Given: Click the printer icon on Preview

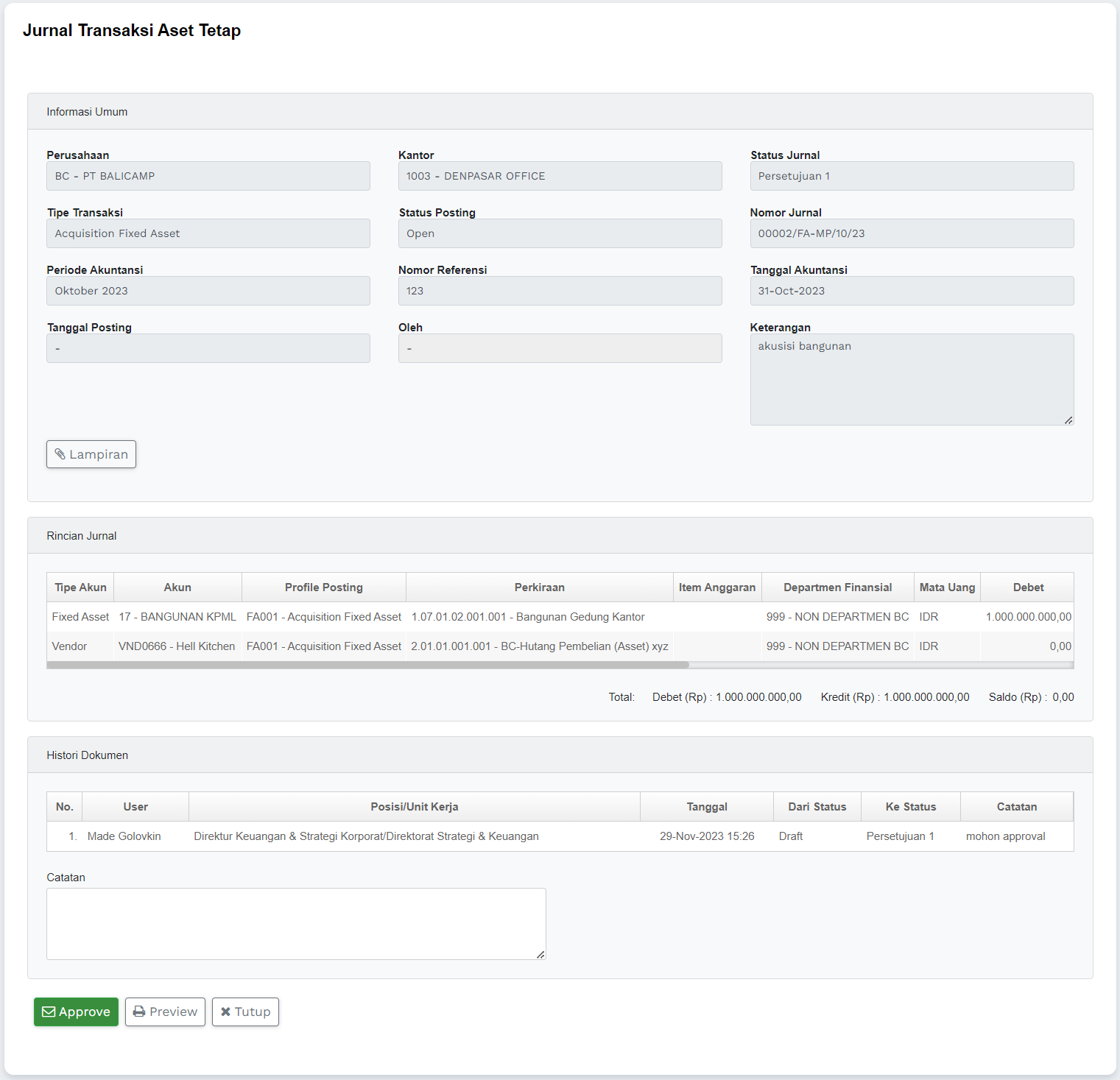Looking at the screenshot, I should pyautogui.click(x=139, y=1012).
